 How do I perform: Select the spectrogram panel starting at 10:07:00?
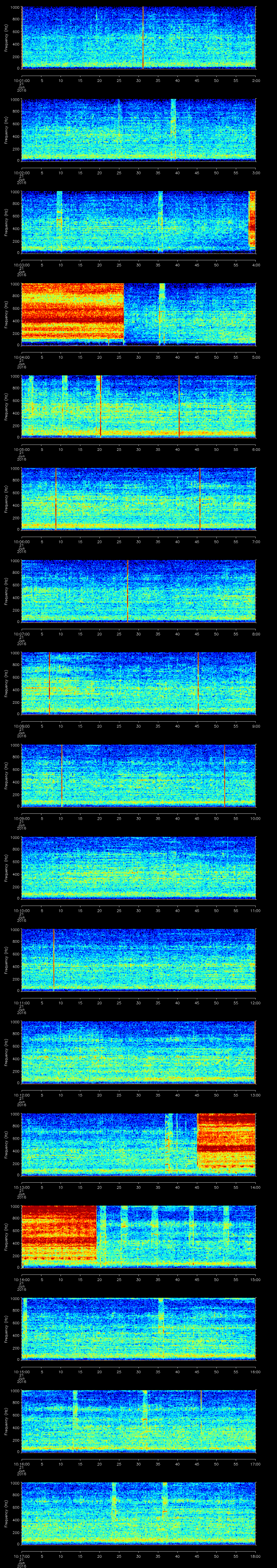point(138,591)
